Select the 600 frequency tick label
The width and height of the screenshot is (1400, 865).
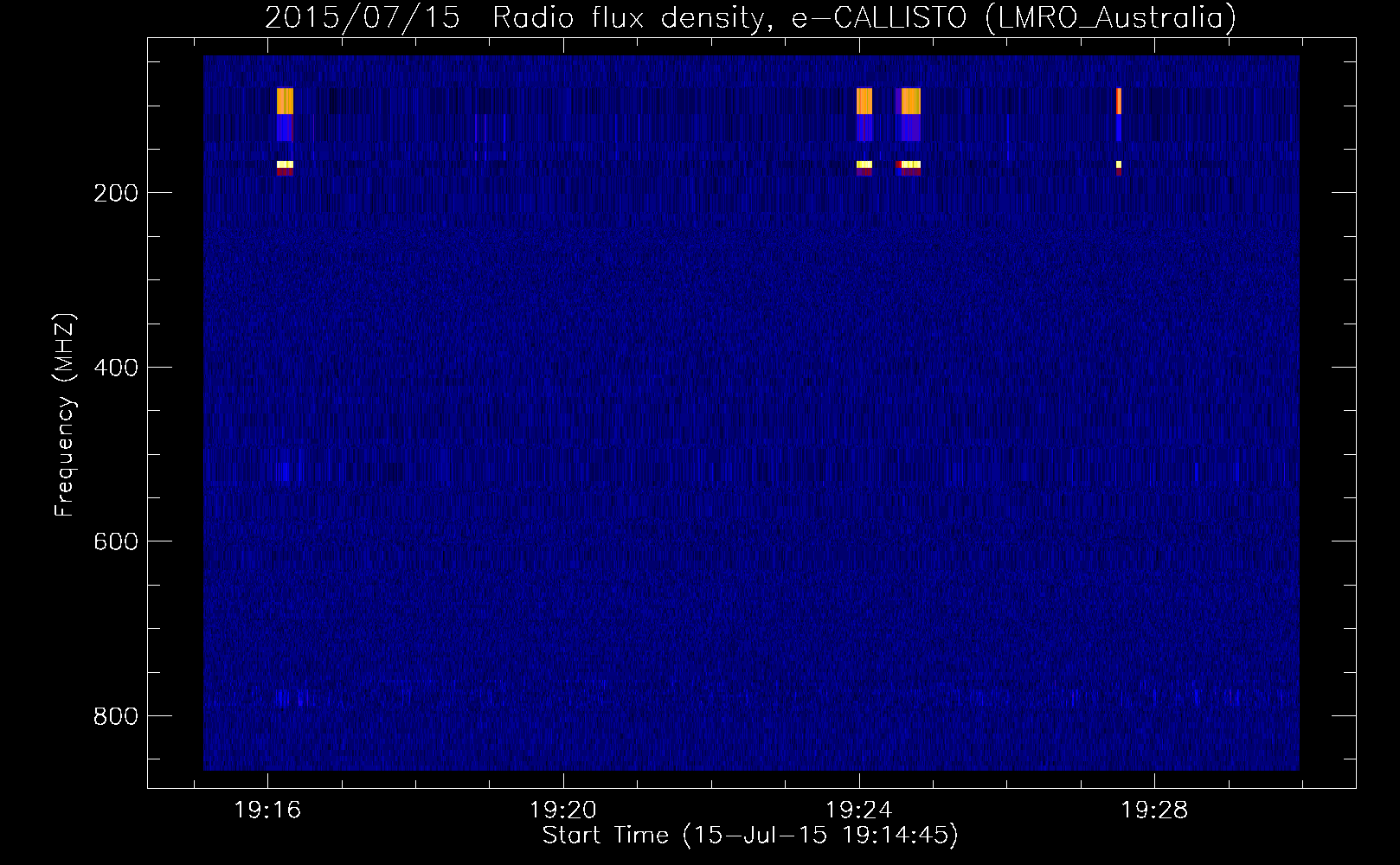(116, 541)
